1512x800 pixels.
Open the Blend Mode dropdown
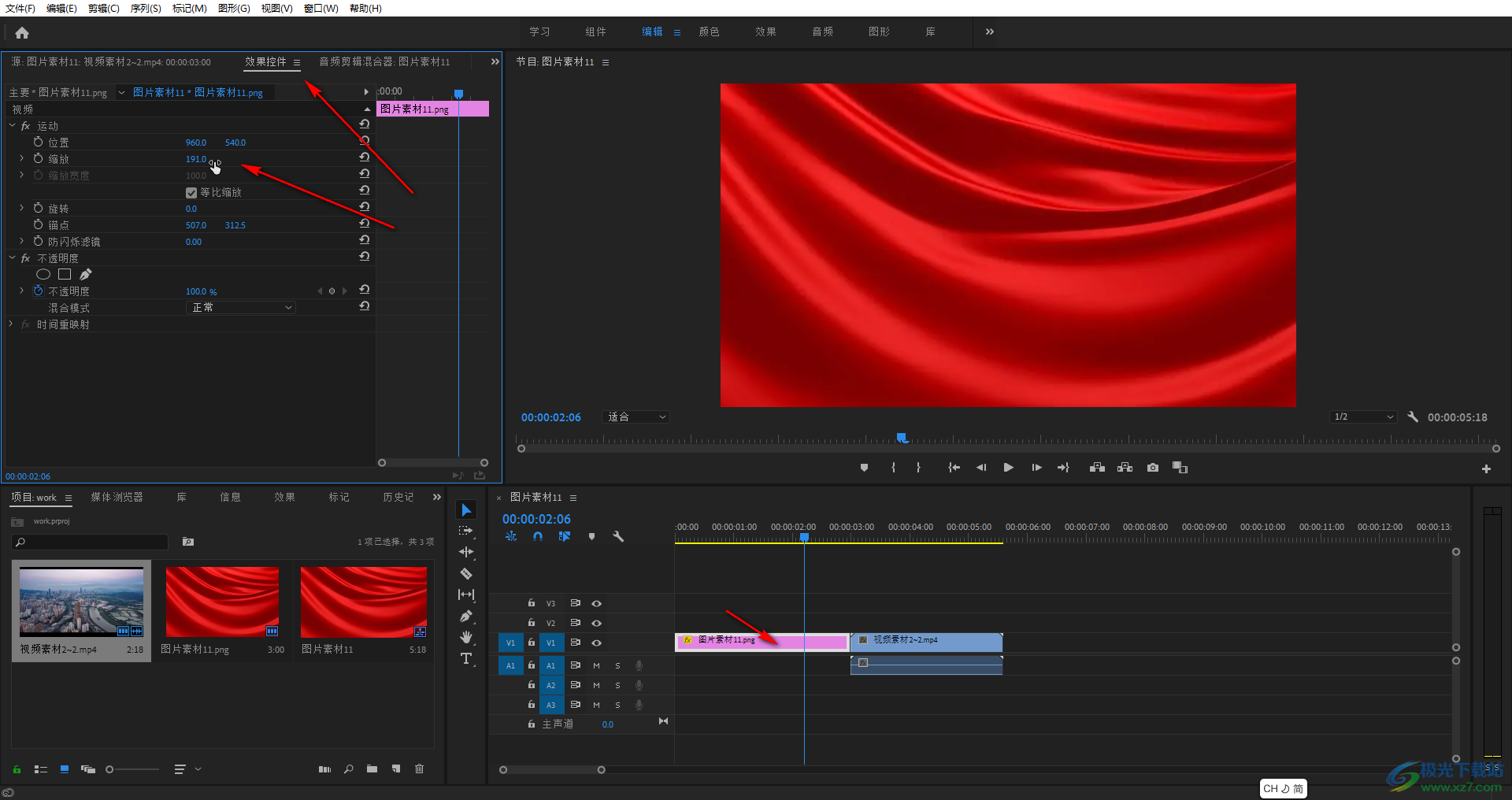pos(241,308)
